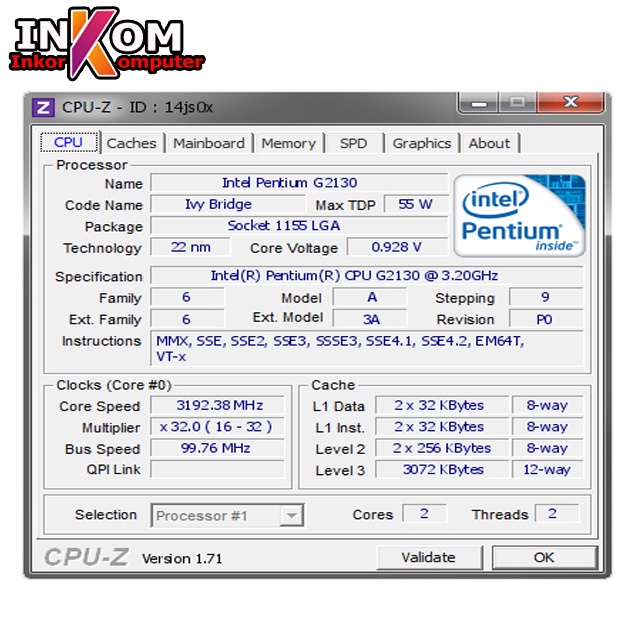The width and height of the screenshot is (640, 640).
Task: Switch to the Caches tab
Action: (x=131, y=143)
